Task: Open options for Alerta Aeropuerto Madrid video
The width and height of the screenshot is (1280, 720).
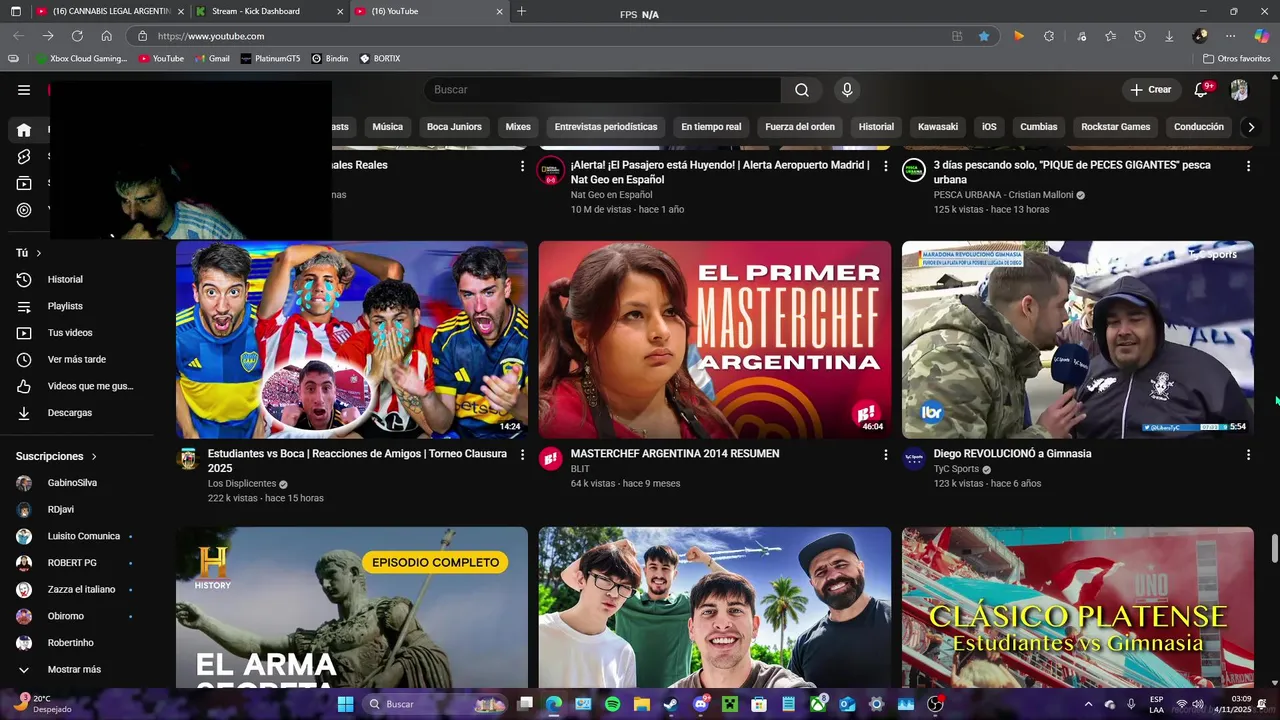Action: [885, 166]
